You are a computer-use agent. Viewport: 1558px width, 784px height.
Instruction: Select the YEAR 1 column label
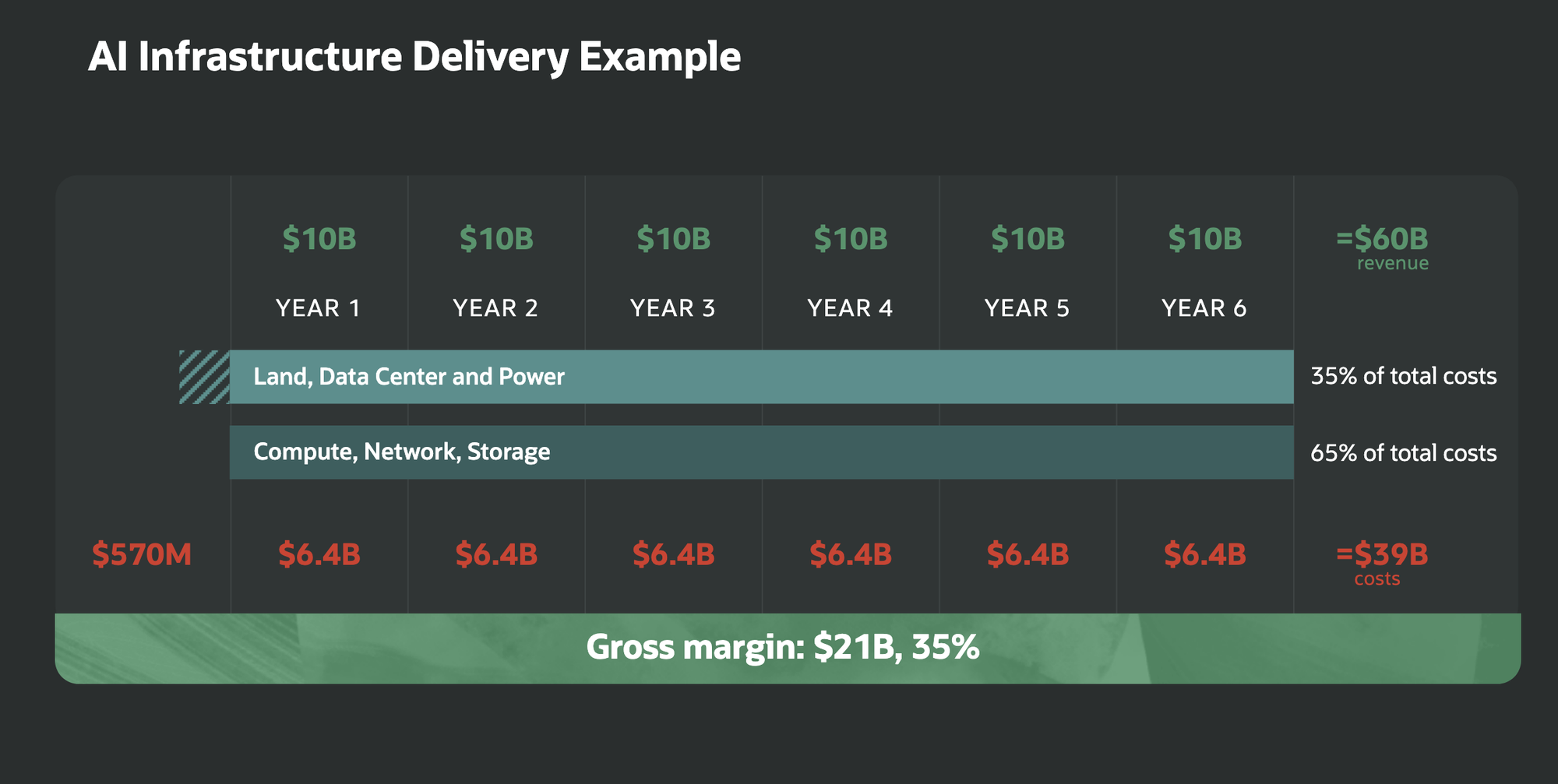click(319, 308)
